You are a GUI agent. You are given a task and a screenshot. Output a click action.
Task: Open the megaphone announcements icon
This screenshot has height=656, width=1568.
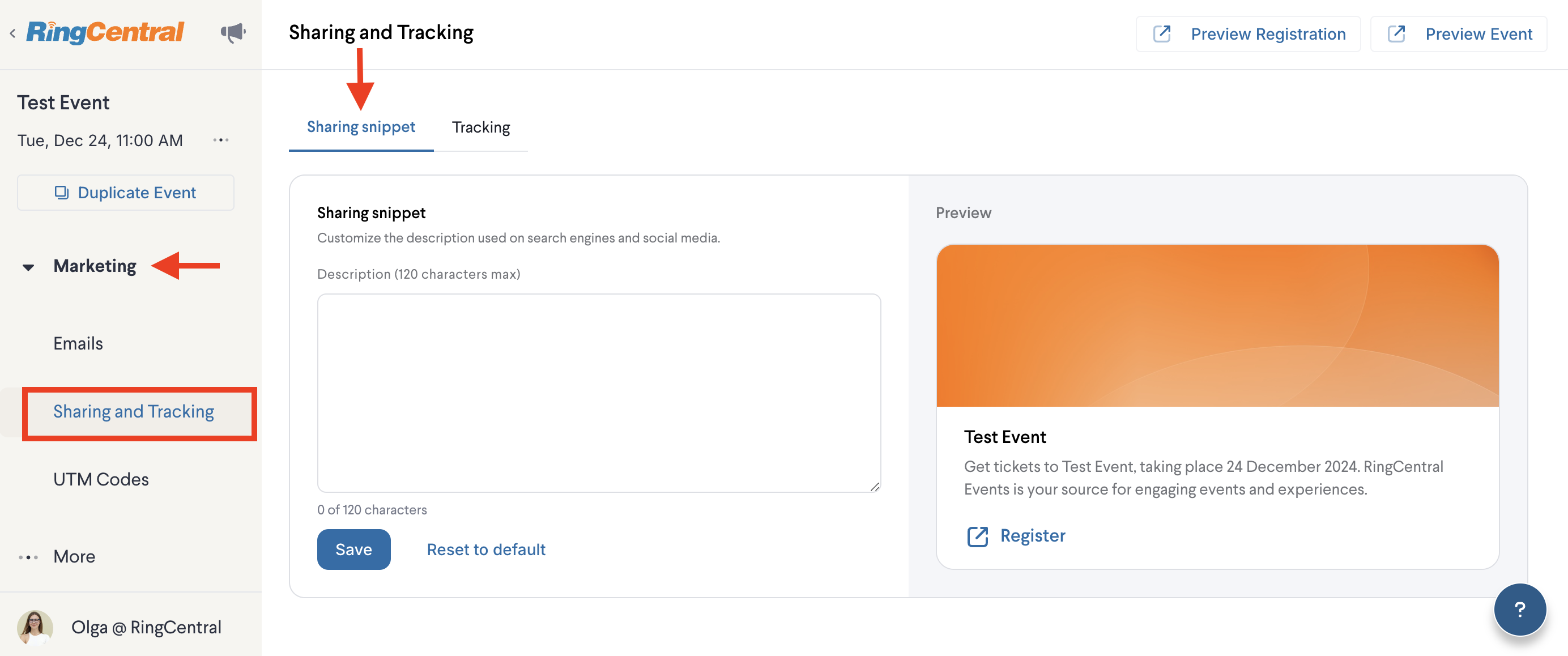(232, 32)
